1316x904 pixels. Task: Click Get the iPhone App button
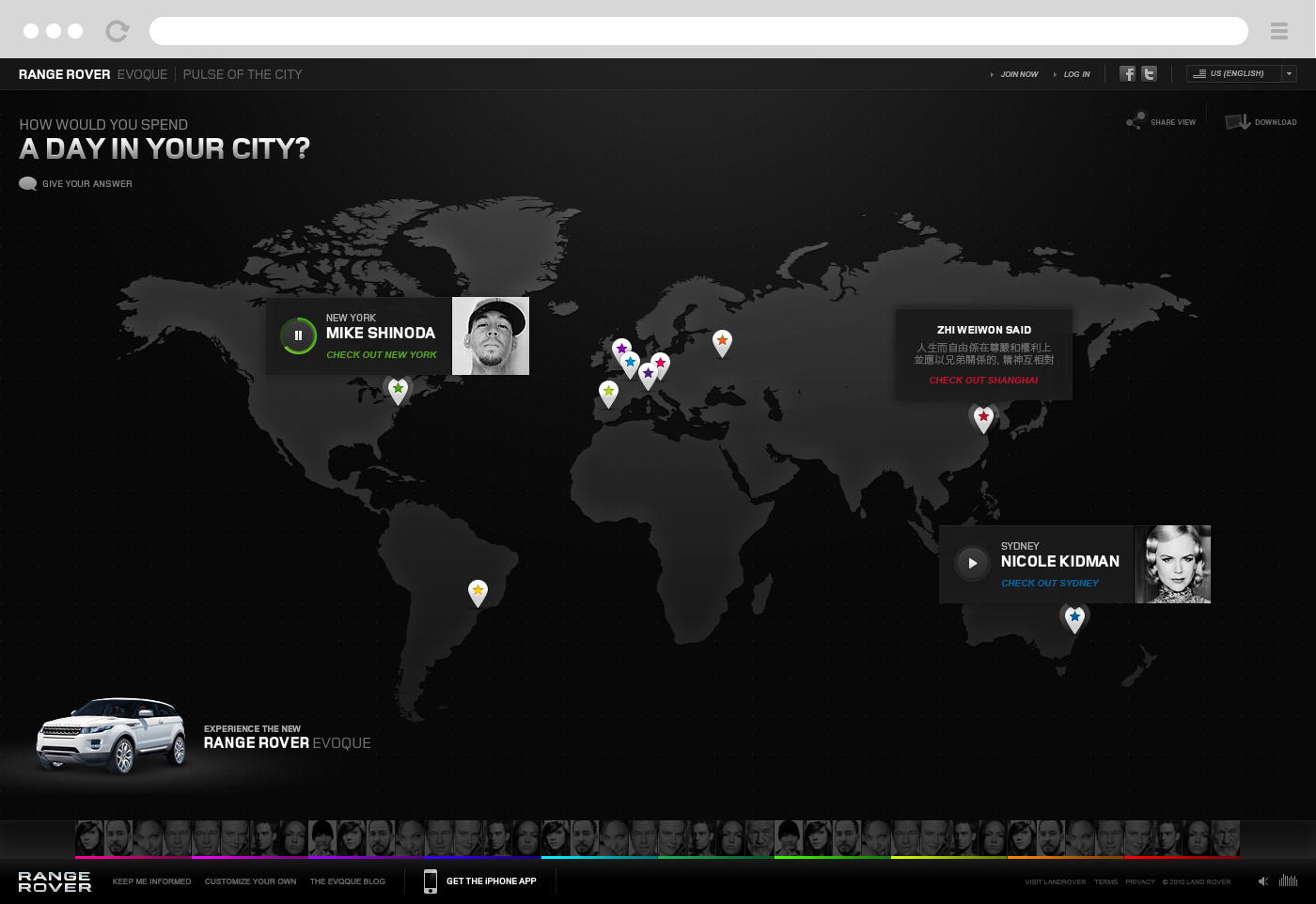[x=492, y=881]
